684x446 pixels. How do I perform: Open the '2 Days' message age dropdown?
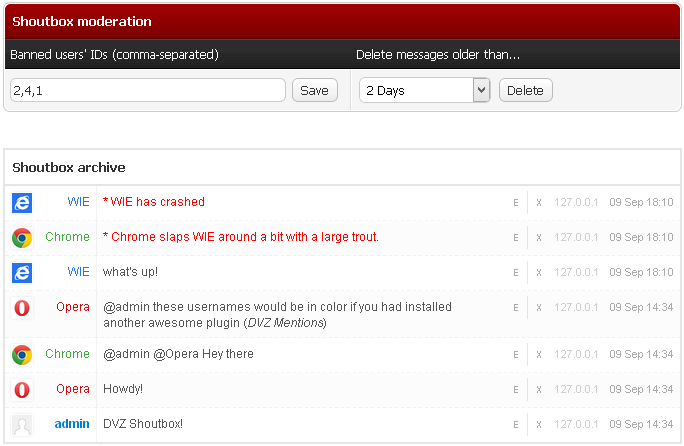[424, 91]
